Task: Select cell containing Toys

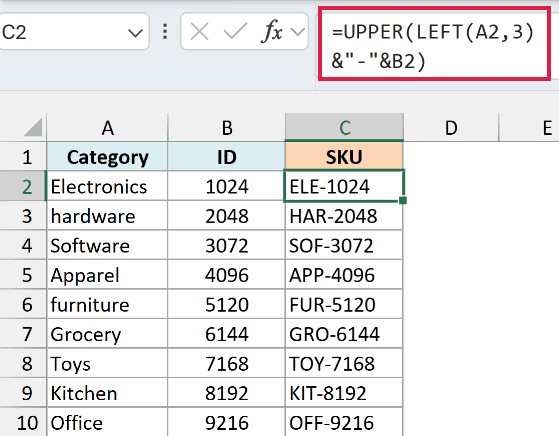Action: [x=107, y=363]
